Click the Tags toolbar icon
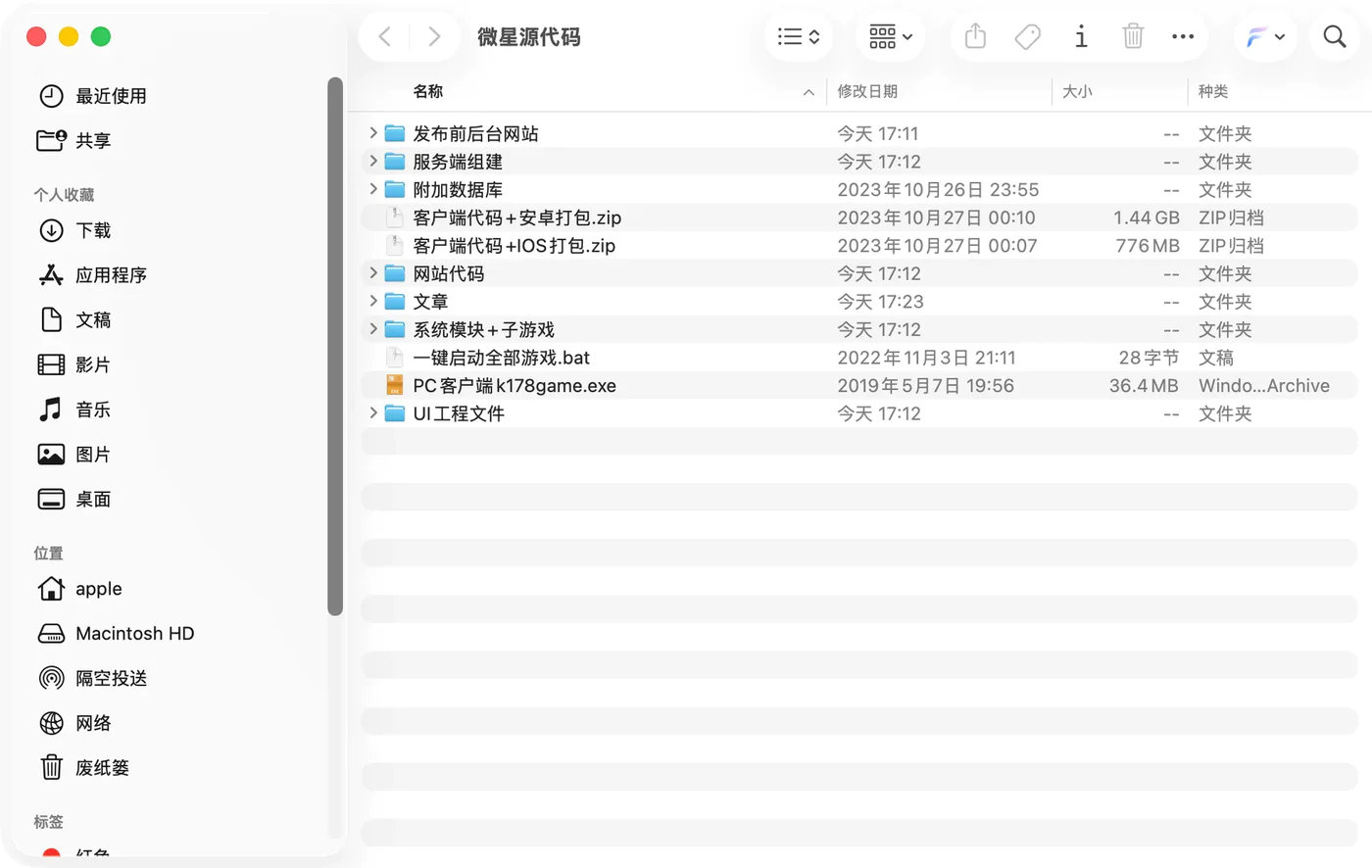Viewport: 1372px width, 868px height. (x=1027, y=37)
